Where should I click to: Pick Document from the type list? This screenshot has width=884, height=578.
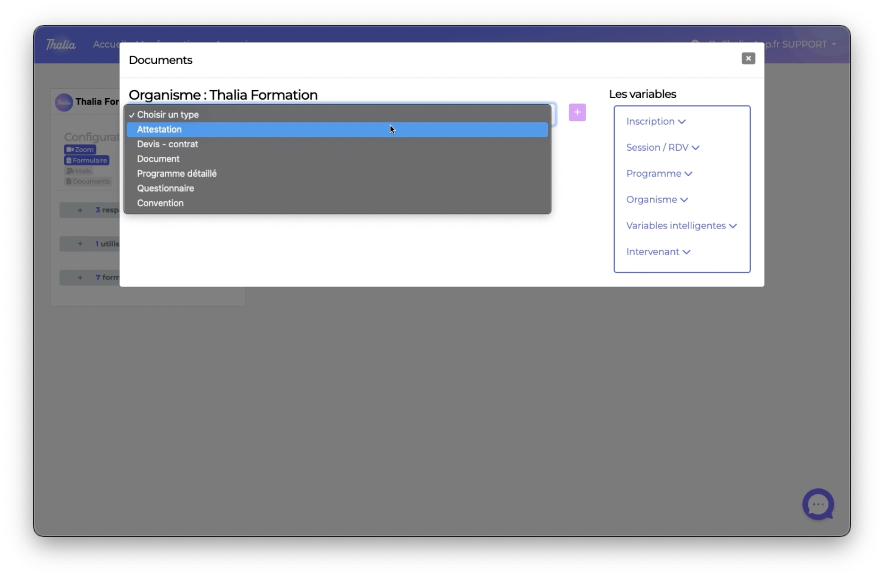point(158,159)
